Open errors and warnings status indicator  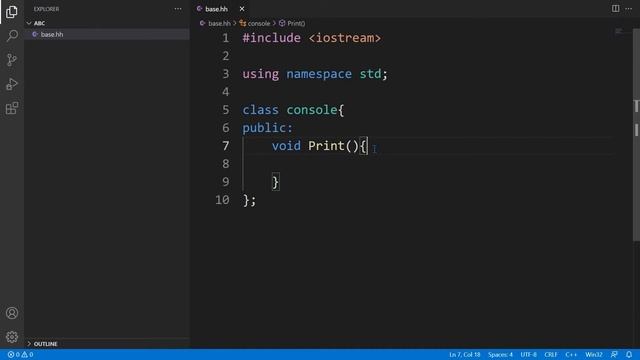(20, 354)
